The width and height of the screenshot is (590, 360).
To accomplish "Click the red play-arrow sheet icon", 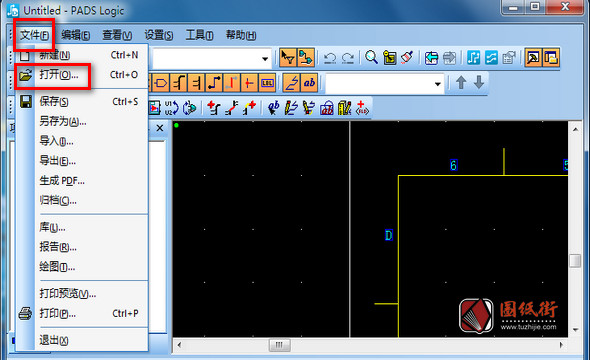I will click(x=154, y=108).
